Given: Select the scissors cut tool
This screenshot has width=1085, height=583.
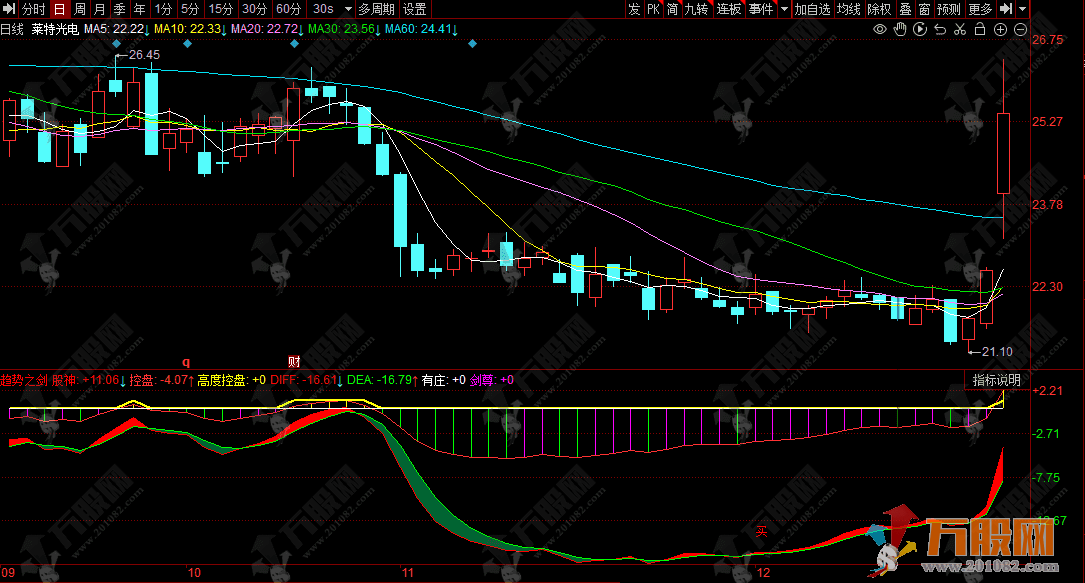Looking at the screenshot, I should pyautogui.click(x=960, y=30).
